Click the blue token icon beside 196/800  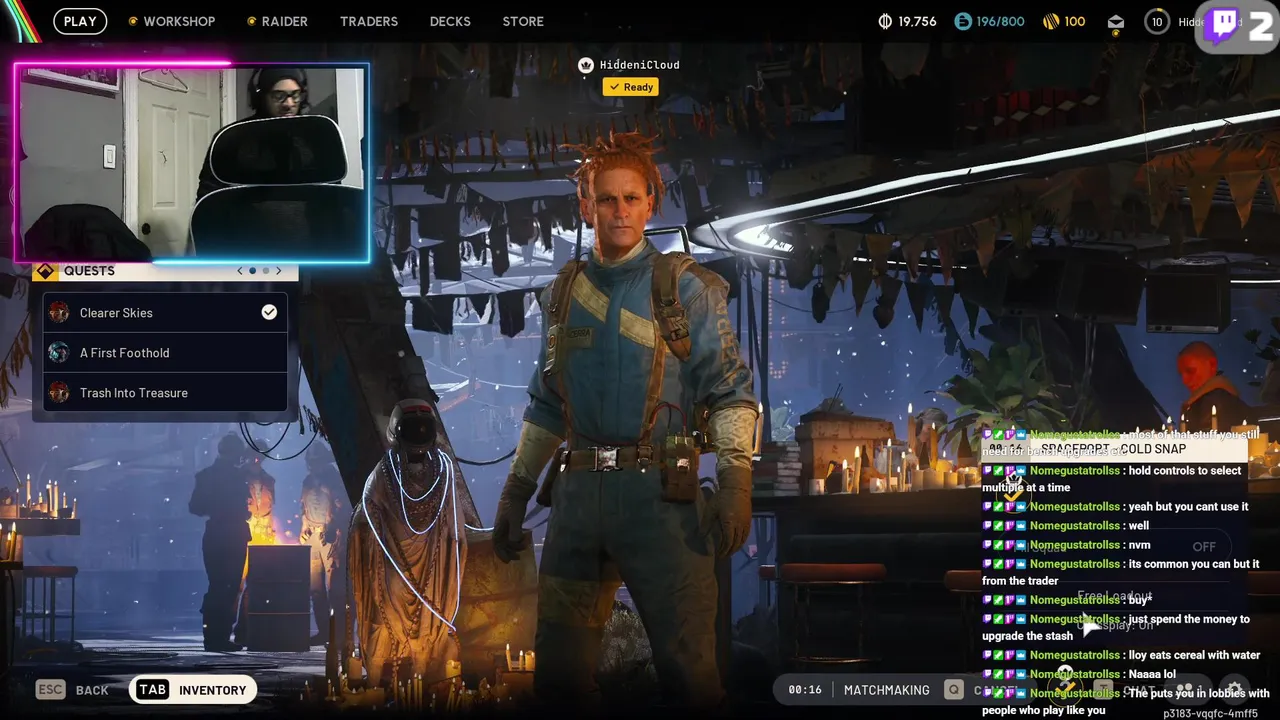pos(963,21)
